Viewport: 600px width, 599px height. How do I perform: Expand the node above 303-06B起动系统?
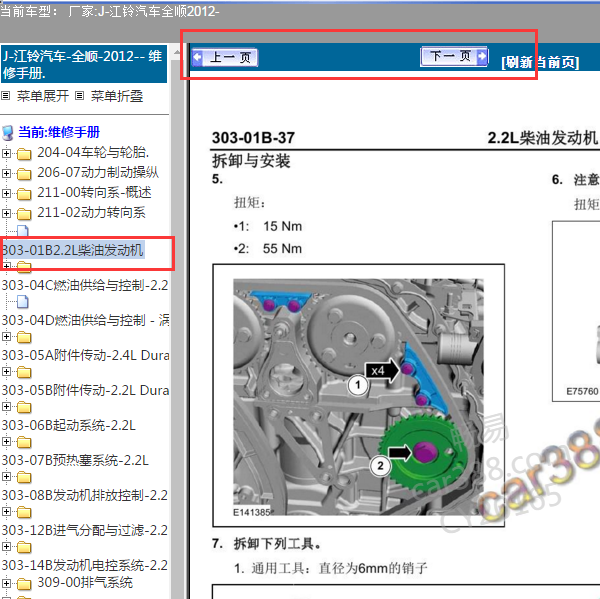pyautogui.click(x=6, y=406)
